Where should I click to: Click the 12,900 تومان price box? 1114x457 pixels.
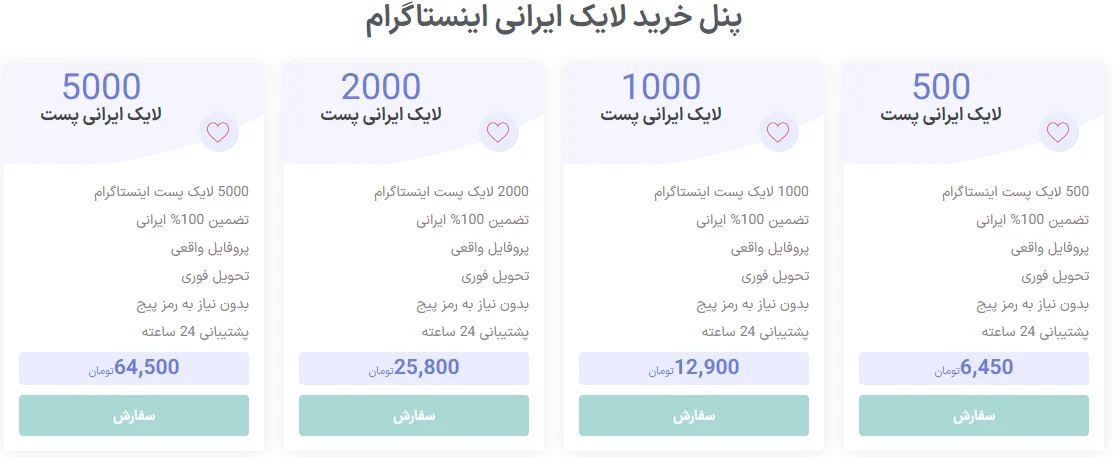tap(693, 368)
